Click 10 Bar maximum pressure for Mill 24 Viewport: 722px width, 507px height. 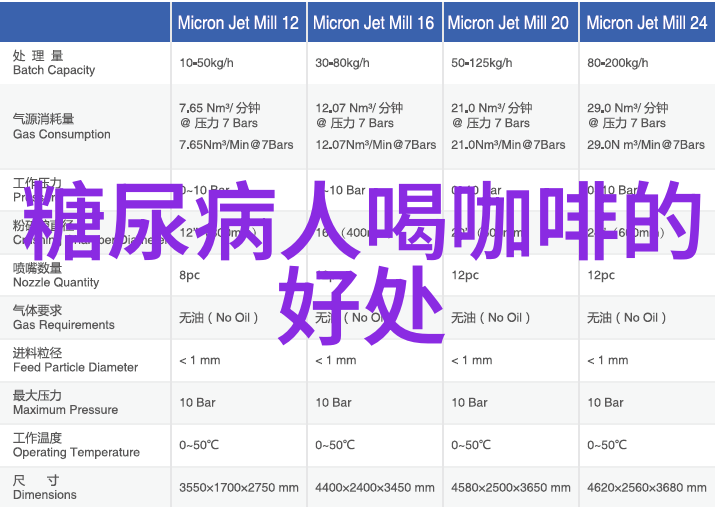[605, 402]
